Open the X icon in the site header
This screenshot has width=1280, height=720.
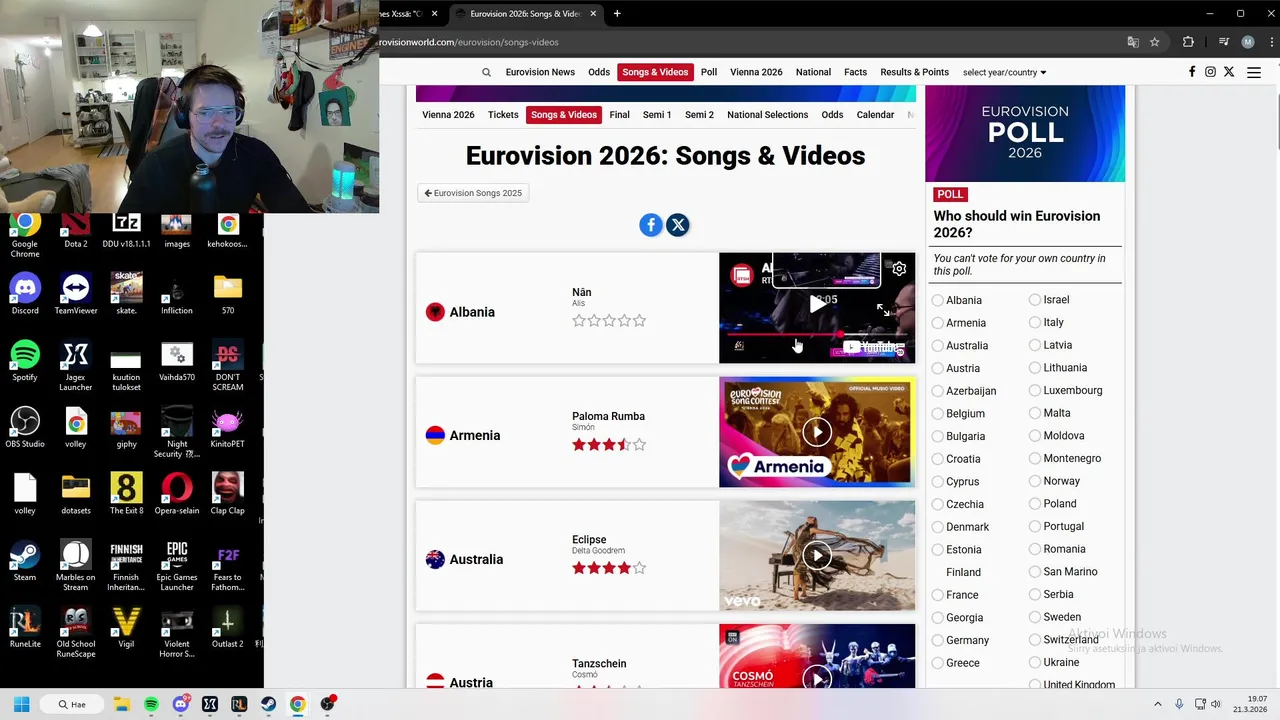(x=1229, y=72)
